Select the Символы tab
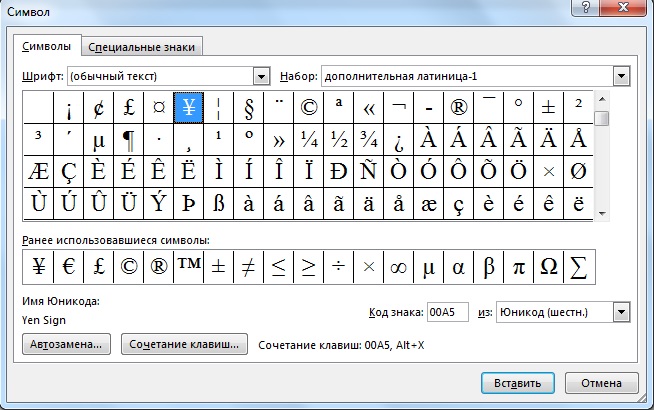Viewport: 654px width, 410px height. point(47,46)
